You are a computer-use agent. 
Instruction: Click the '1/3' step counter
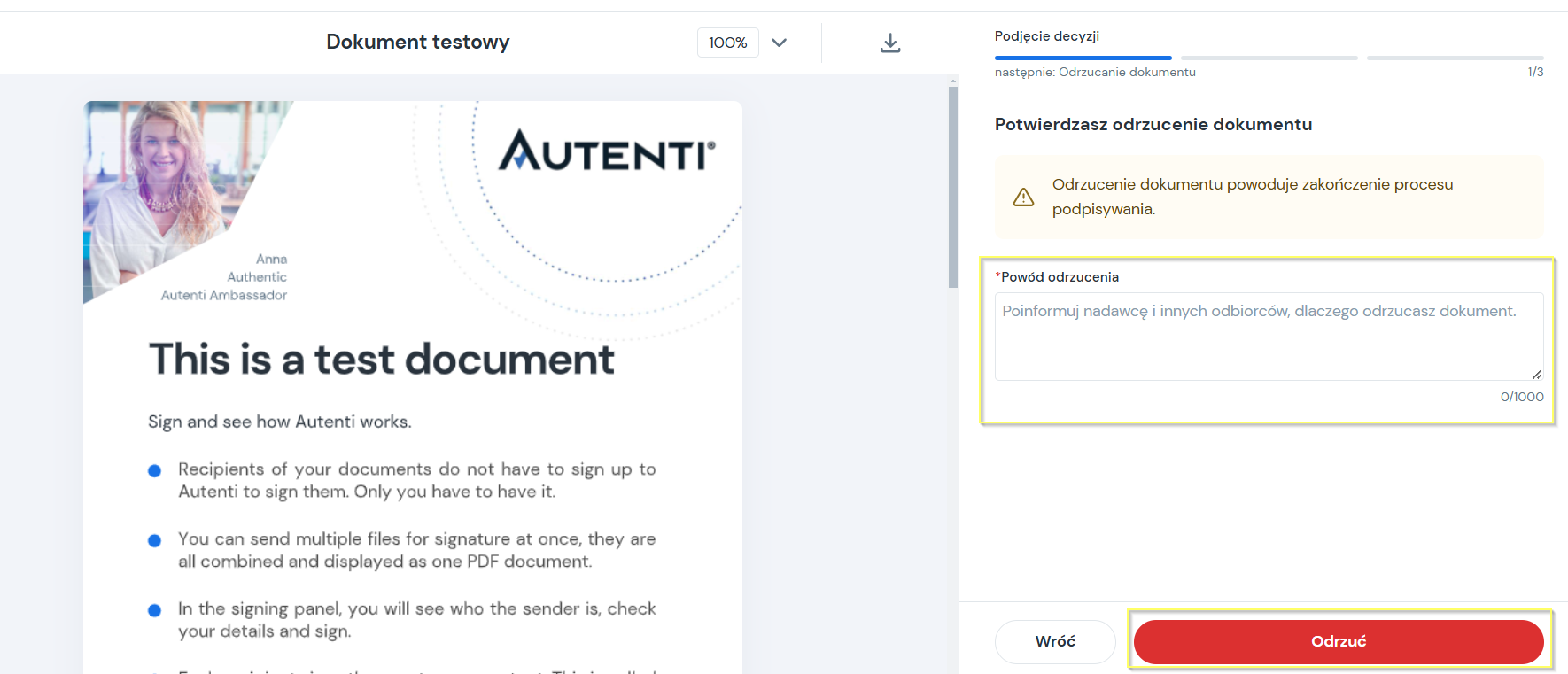pos(1535,72)
